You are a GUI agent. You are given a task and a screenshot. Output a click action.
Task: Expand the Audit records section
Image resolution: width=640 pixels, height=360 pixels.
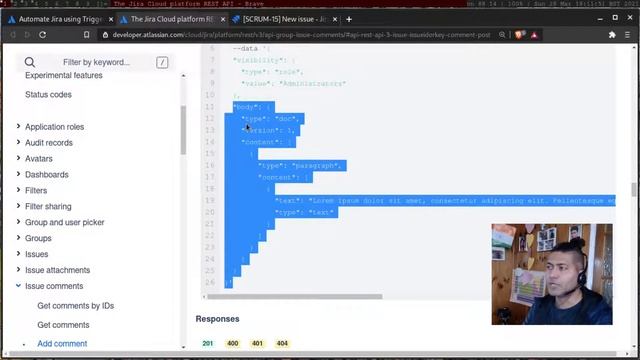(x=18, y=142)
